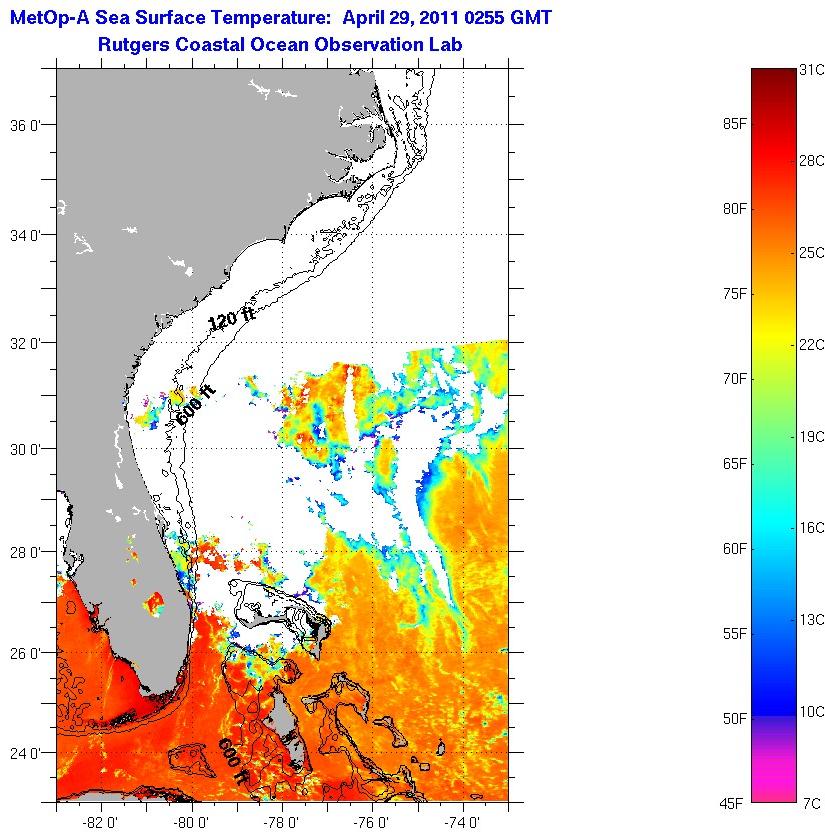Click the 30 0' latitude axis label
Viewport: 825px width, 832px height.
point(25,449)
